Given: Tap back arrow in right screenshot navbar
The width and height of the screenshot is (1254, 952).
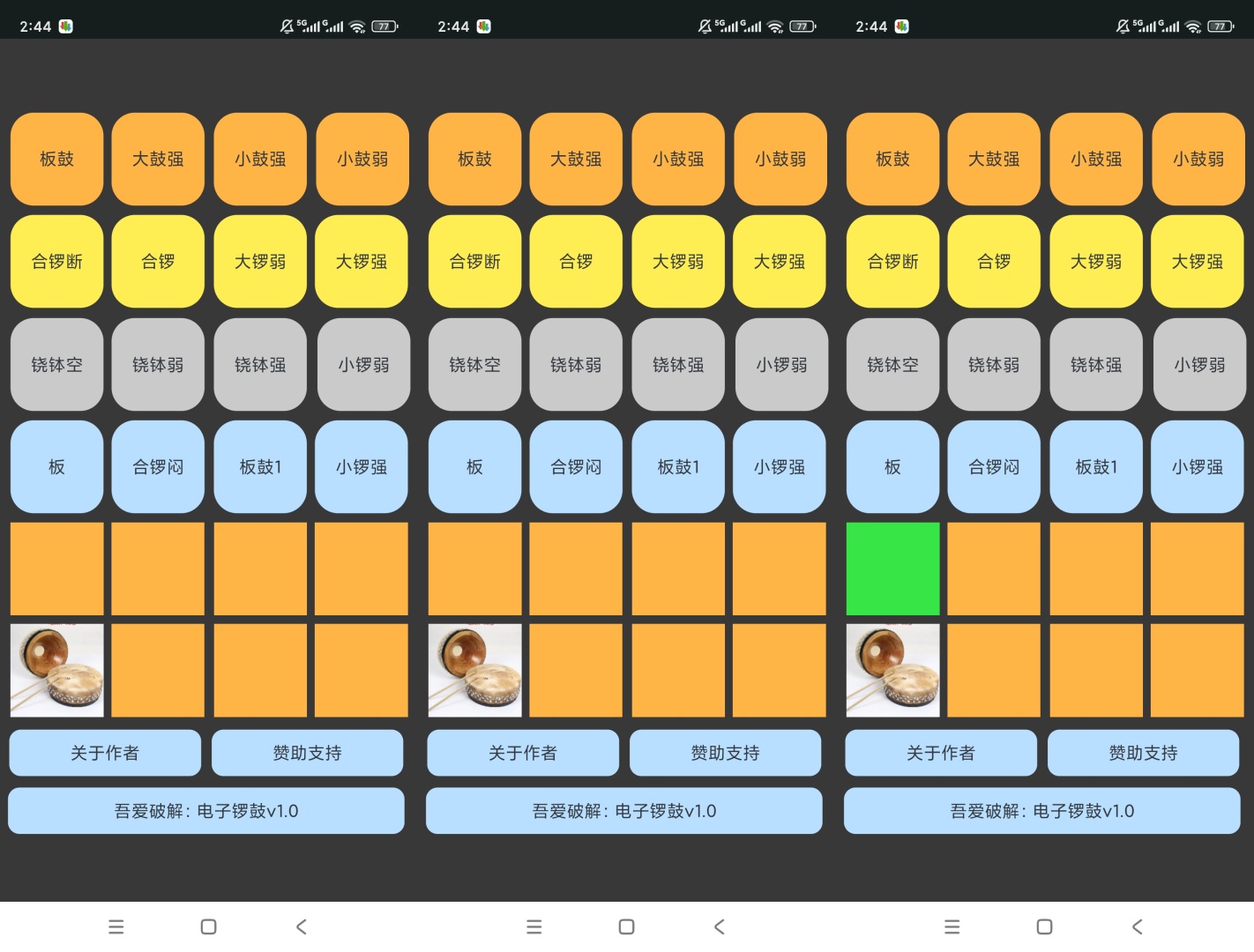Looking at the screenshot, I should [1138, 926].
